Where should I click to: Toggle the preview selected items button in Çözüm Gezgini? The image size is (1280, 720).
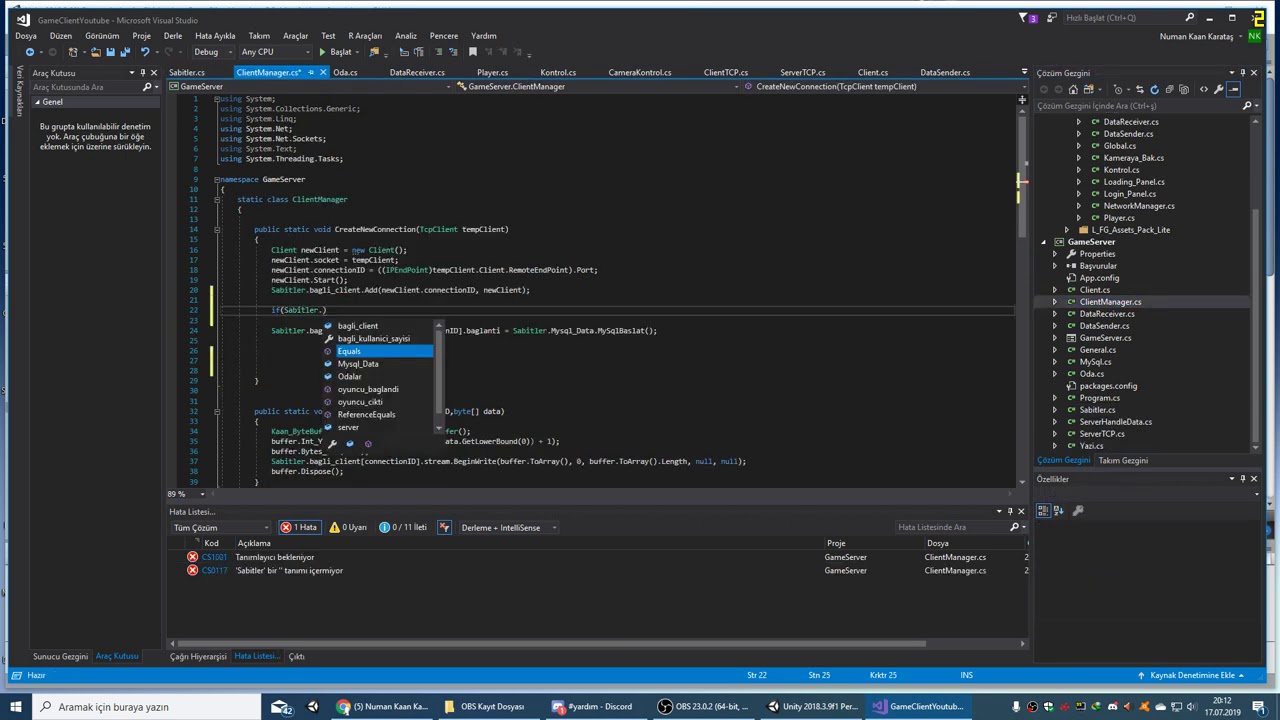coord(1233,89)
